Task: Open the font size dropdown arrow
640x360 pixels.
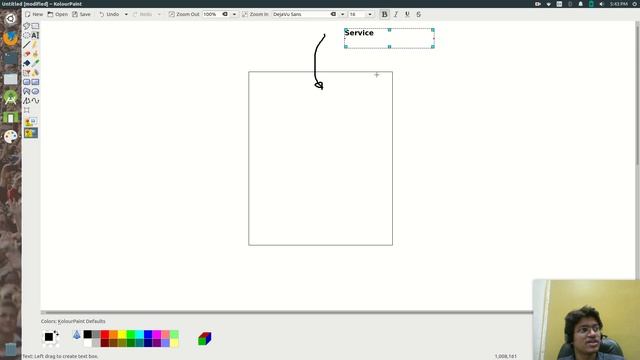Action: pos(370,14)
